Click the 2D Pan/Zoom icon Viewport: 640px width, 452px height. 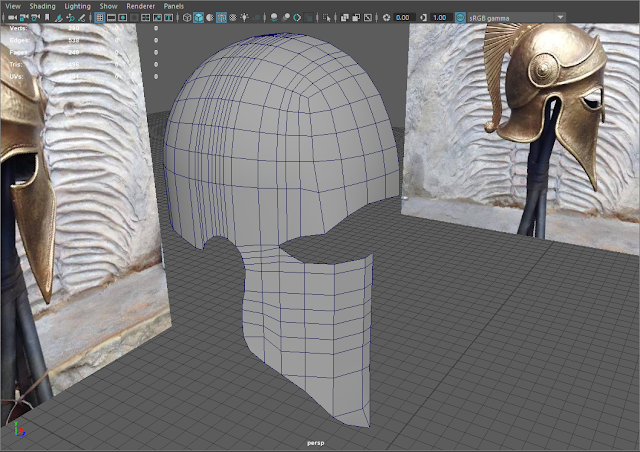pos(70,18)
